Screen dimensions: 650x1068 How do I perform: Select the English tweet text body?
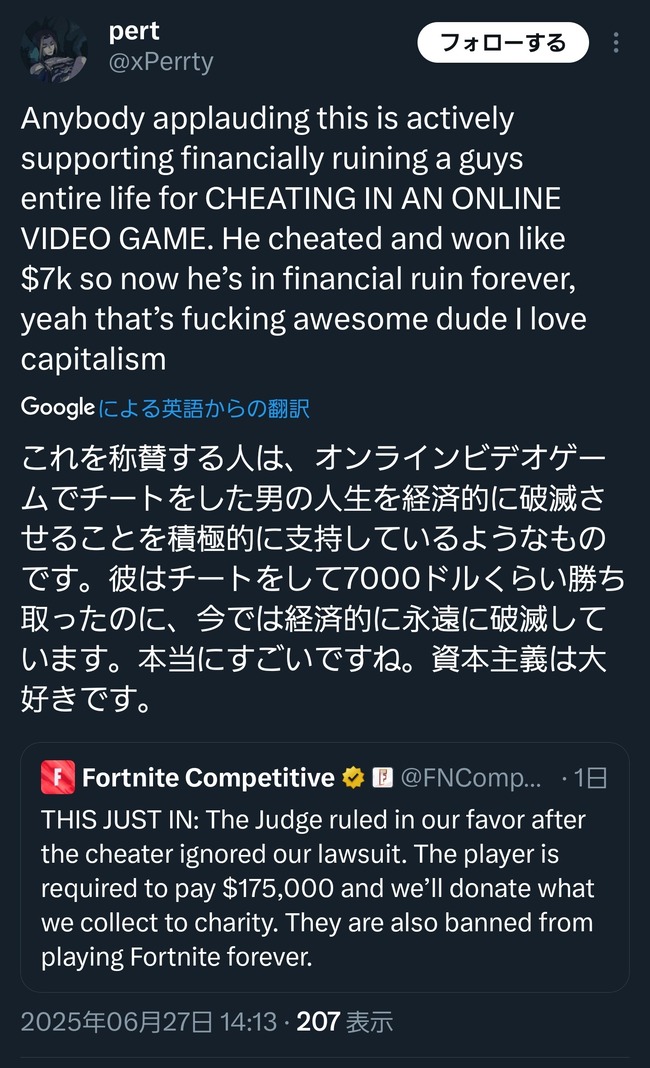click(300, 238)
